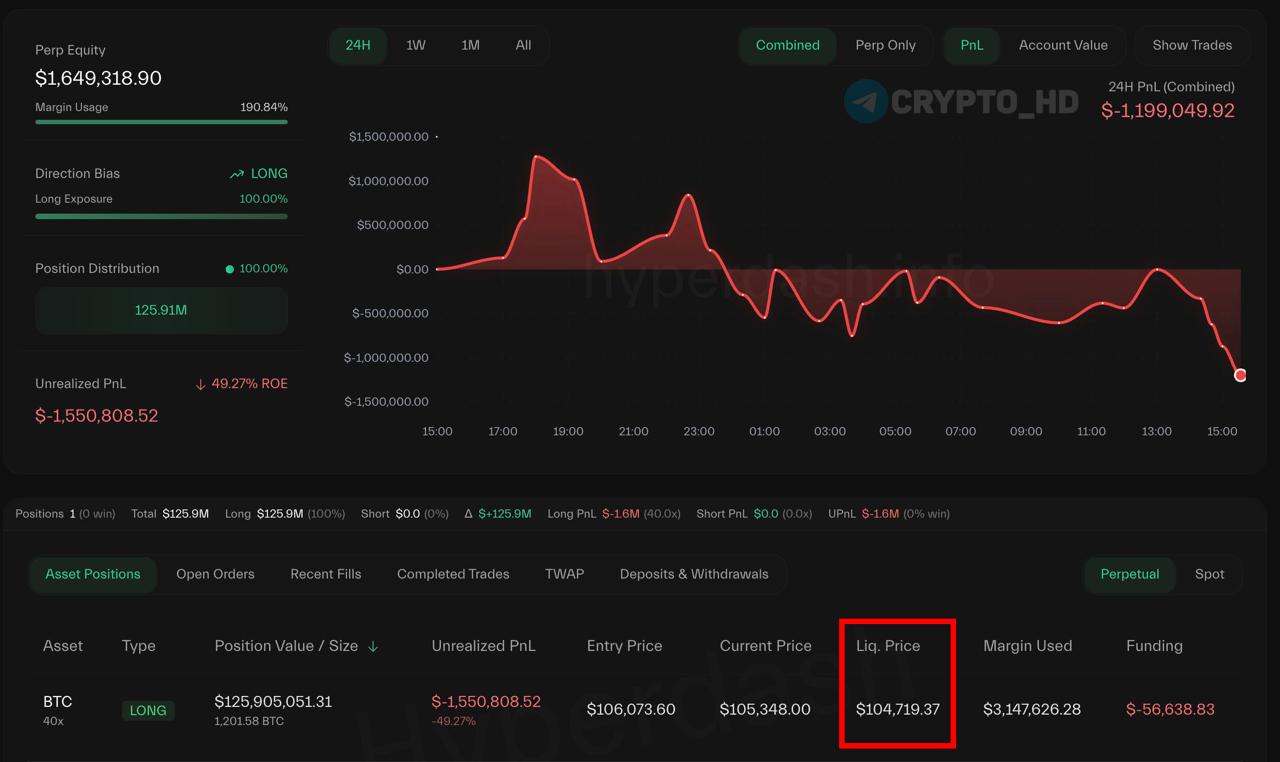1280x762 pixels.
Task: Click the ROE down arrow icon
Action: [200, 384]
